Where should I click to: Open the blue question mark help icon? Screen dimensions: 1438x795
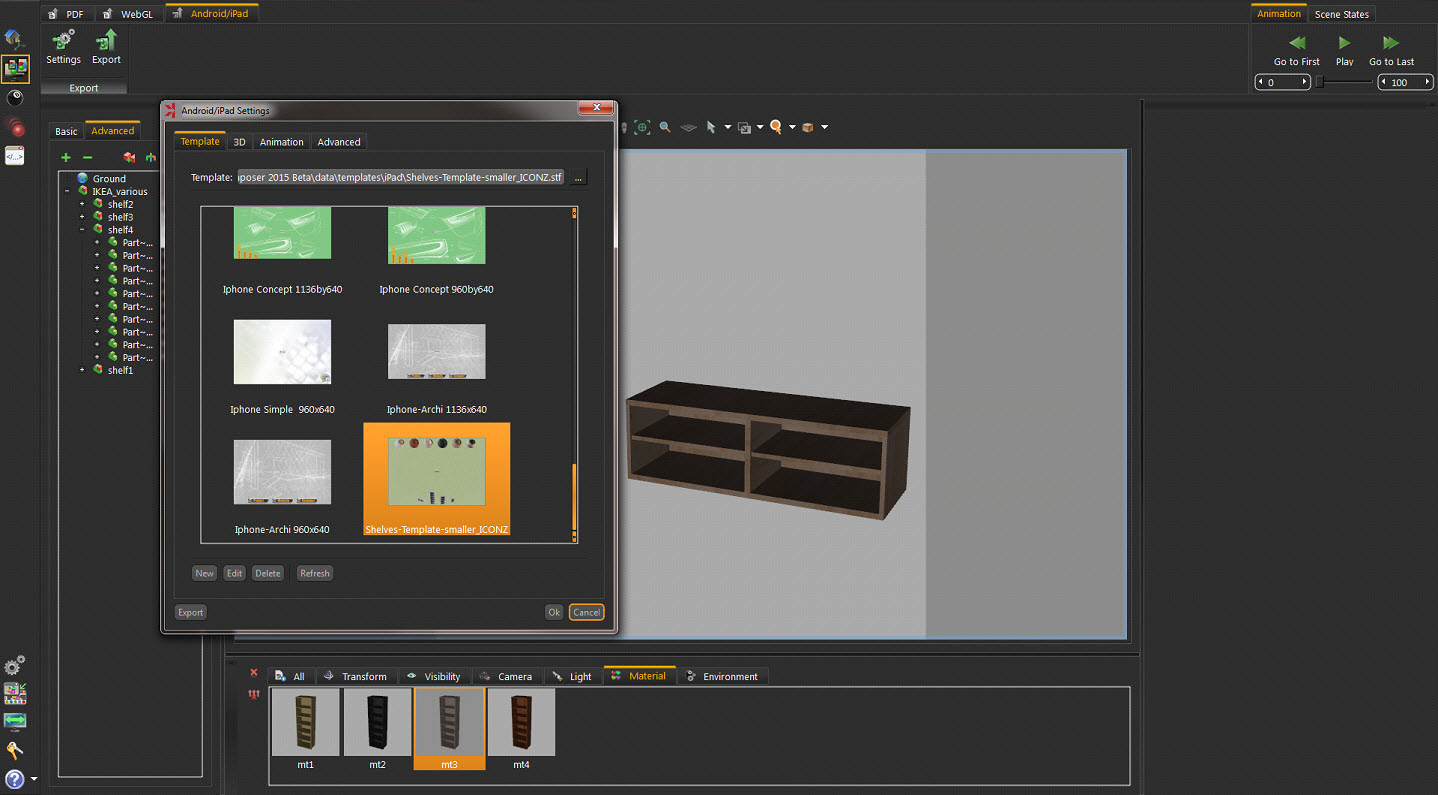click(x=14, y=779)
